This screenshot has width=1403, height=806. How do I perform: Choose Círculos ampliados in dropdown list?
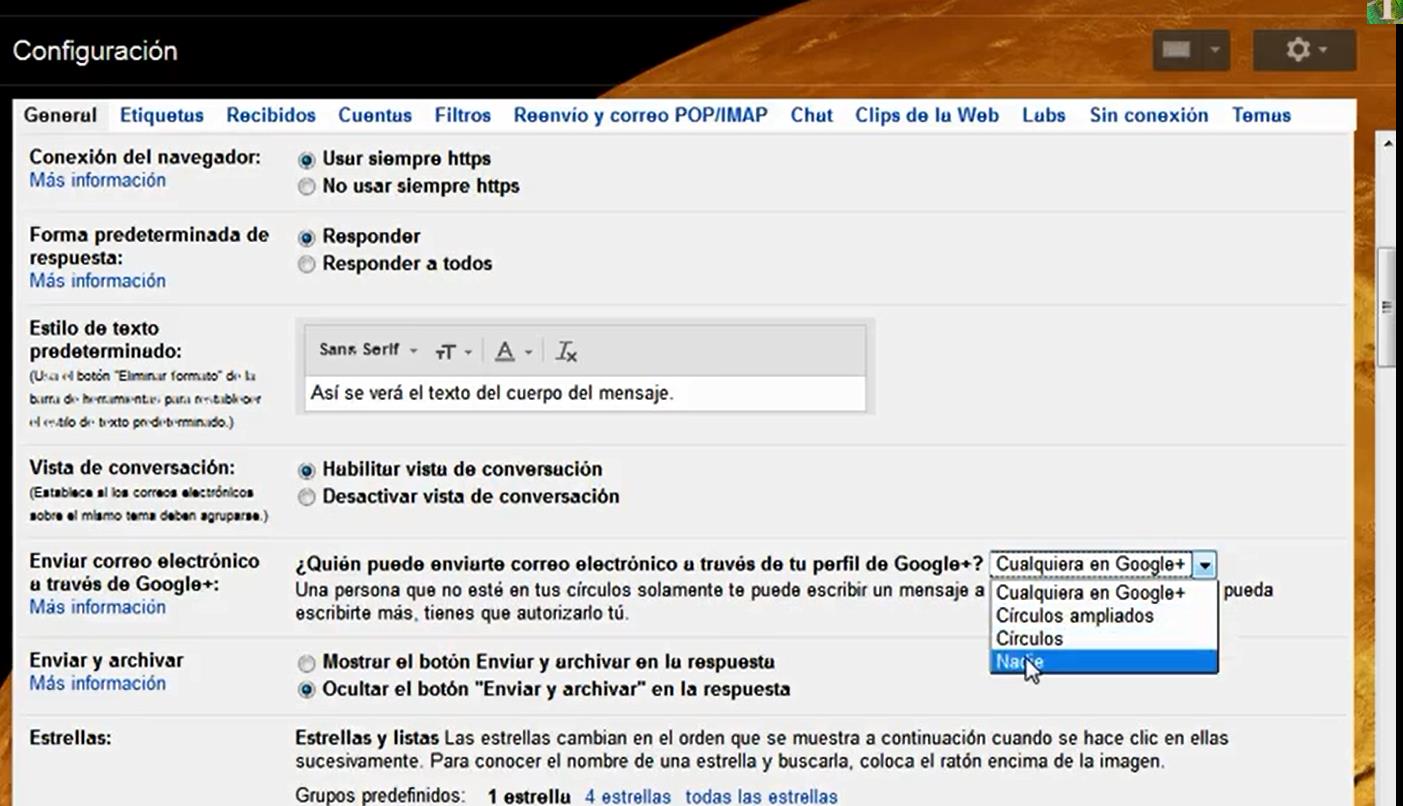click(x=1104, y=616)
